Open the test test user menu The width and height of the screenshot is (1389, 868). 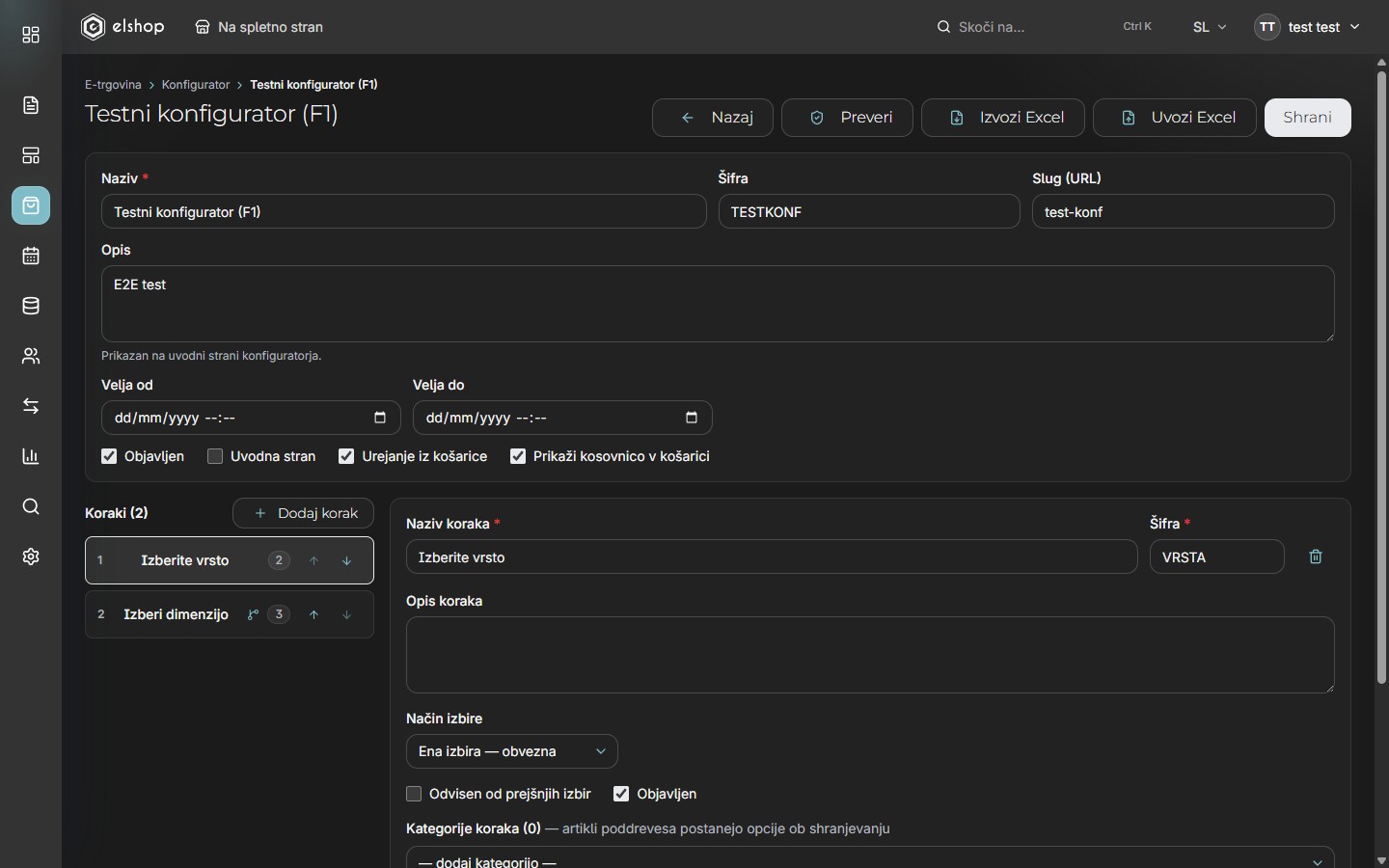click(x=1307, y=27)
